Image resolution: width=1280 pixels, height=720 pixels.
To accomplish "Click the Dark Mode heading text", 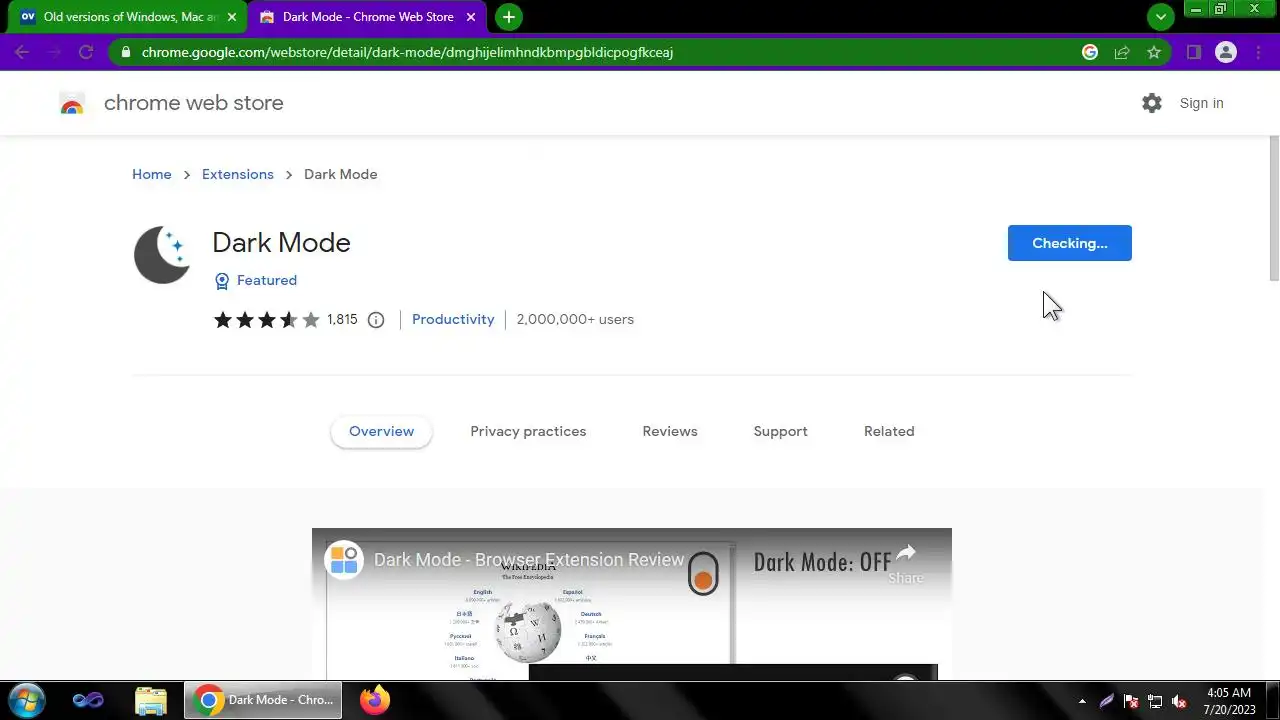I will point(281,243).
